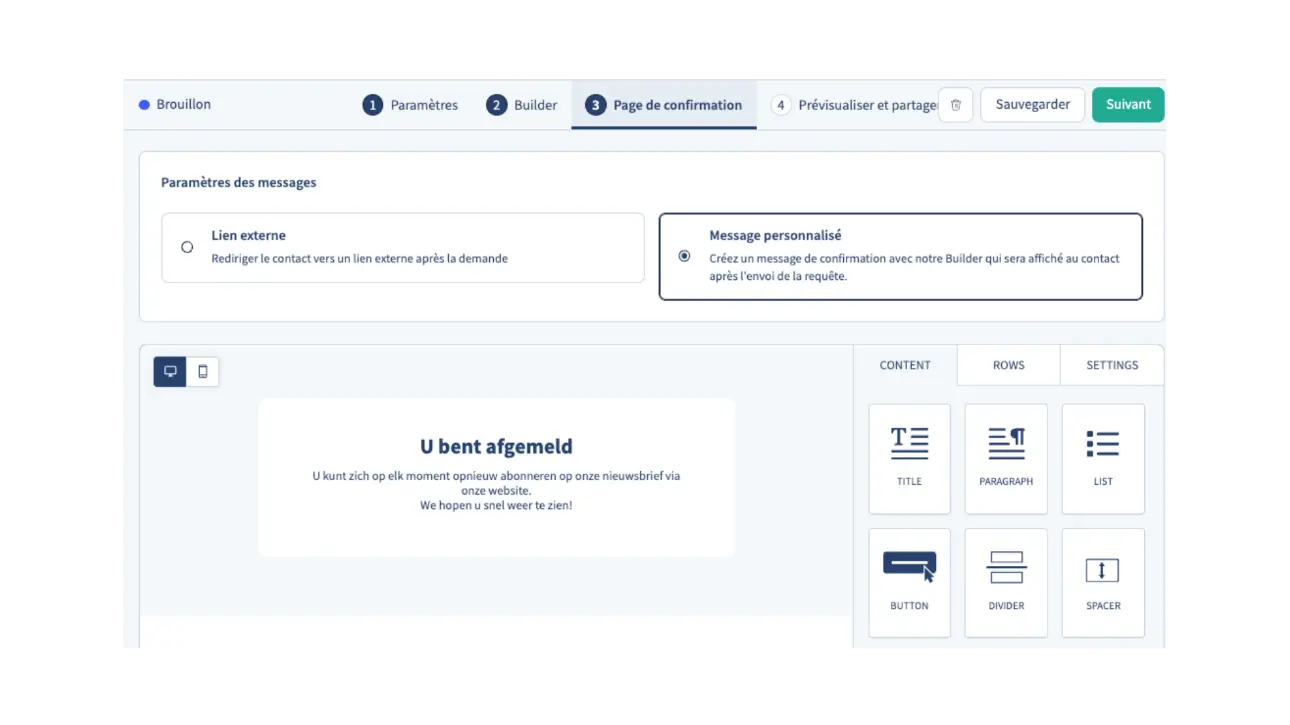Image resolution: width=1290 pixels, height=725 pixels.
Task: Select the Button content block
Action: (x=909, y=582)
